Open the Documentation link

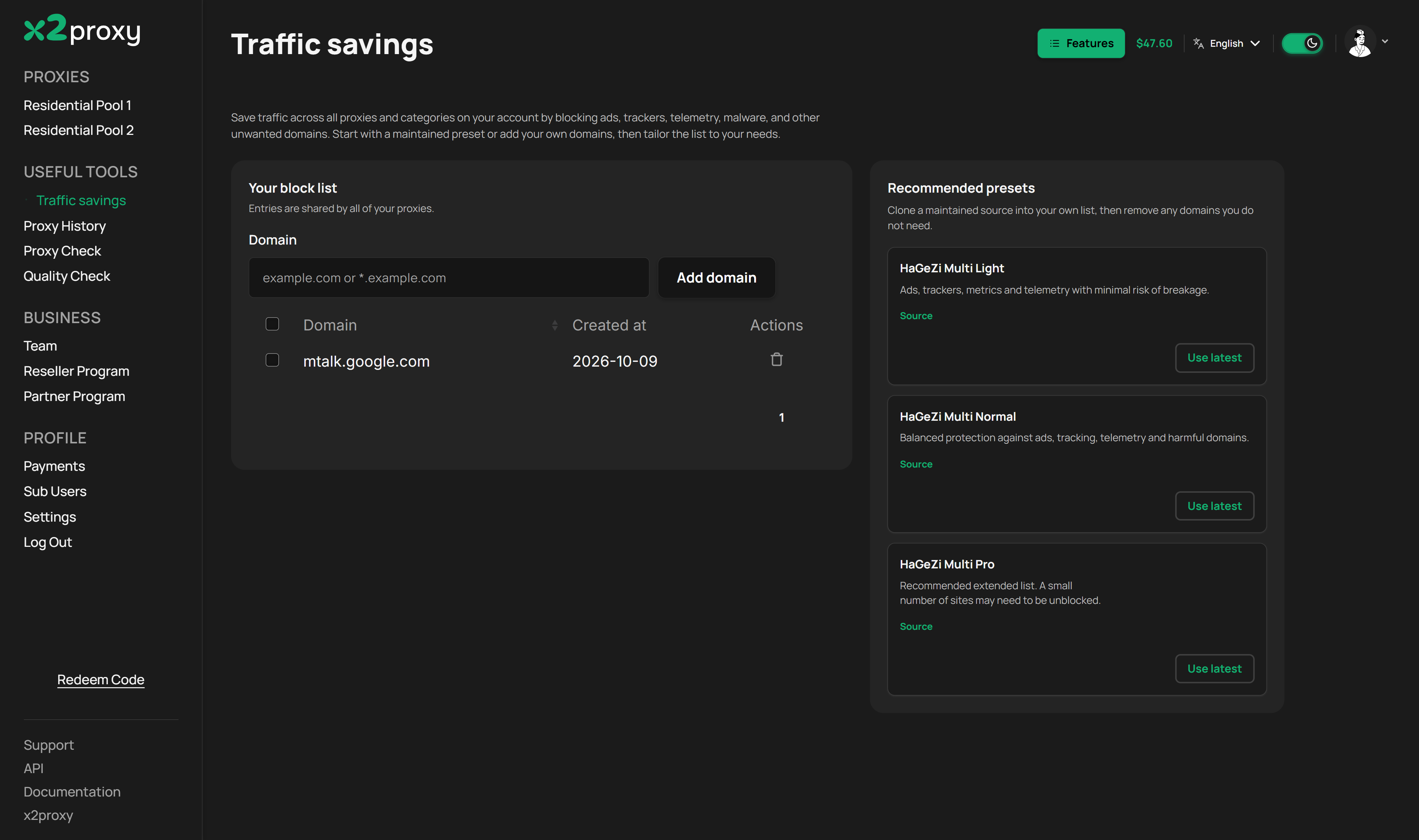point(72,792)
